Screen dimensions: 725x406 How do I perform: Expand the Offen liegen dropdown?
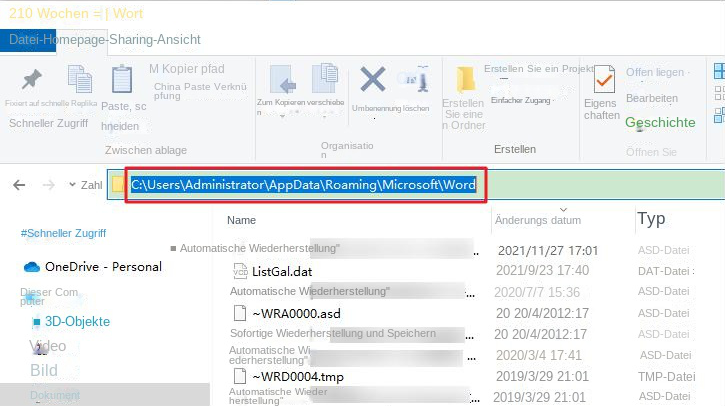click(688, 73)
